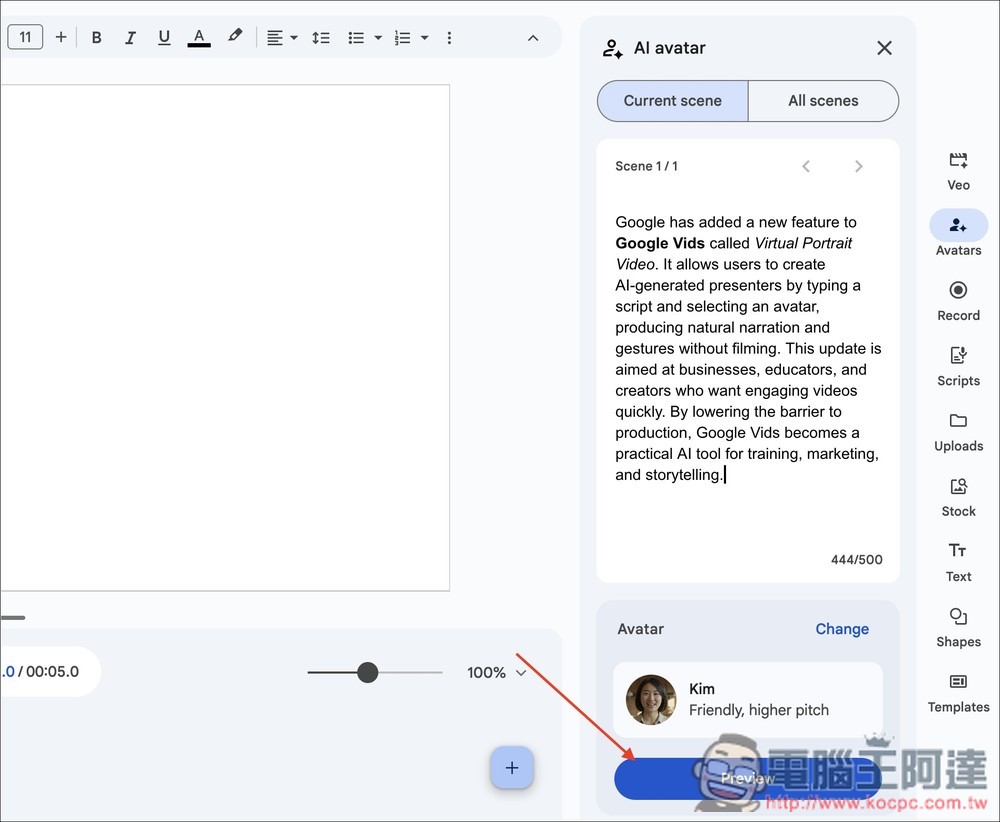Open the text color picker
Screen dimensions: 1000x822
pyautogui.click(x=199, y=38)
